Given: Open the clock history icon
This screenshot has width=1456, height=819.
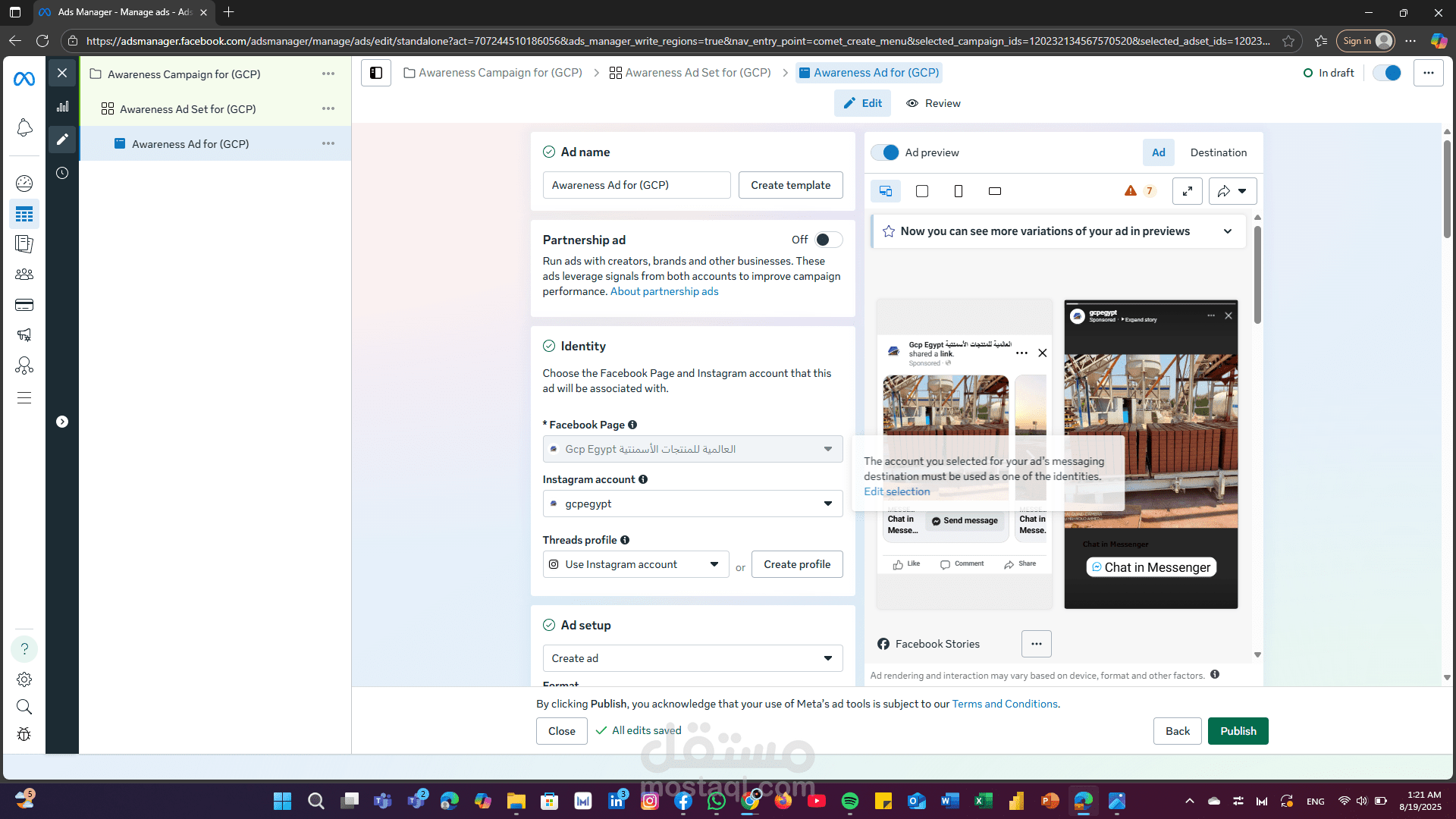Looking at the screenshot, I should coord(62,173).
